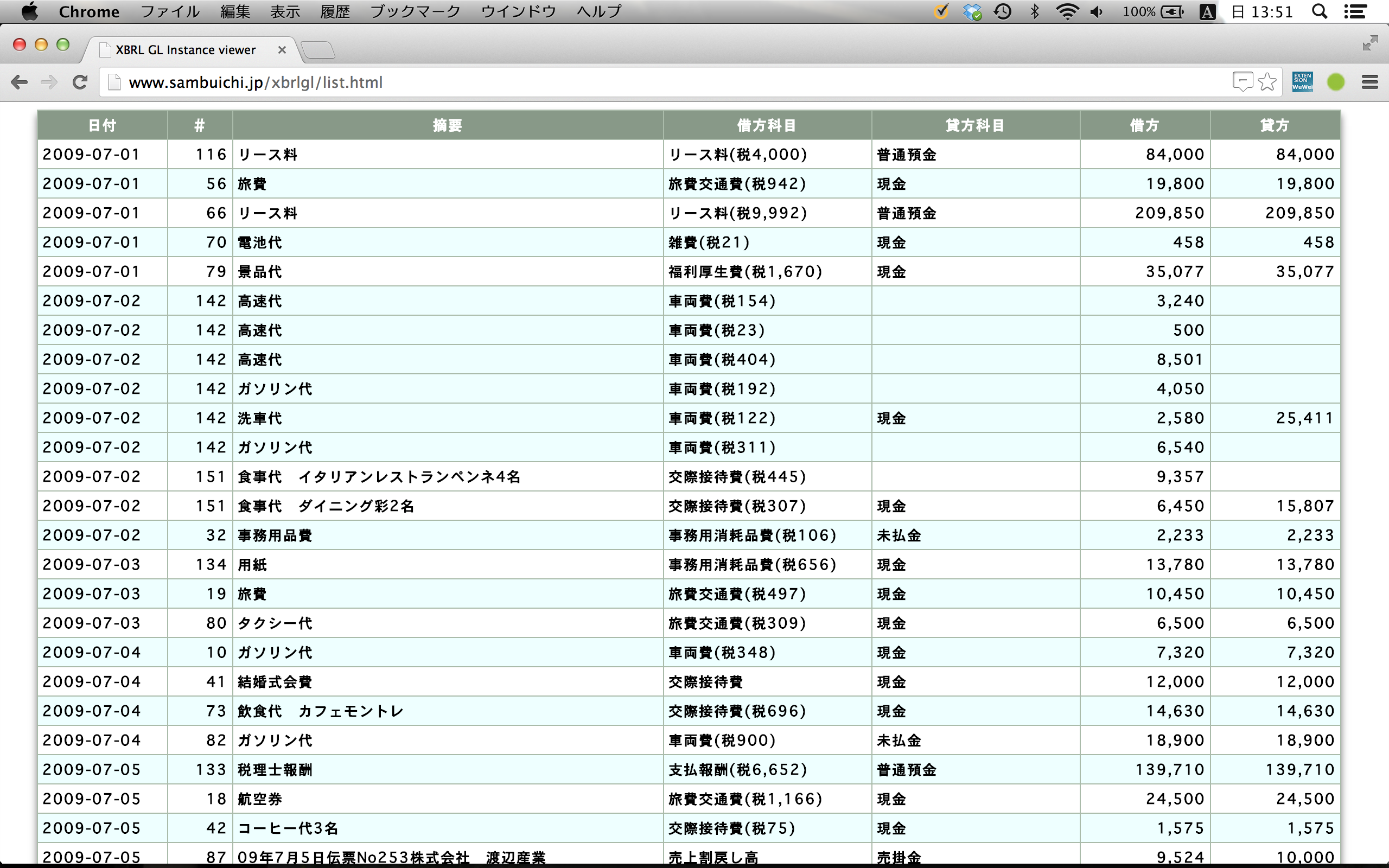Open the ファイル menu

tap(170, 11)
